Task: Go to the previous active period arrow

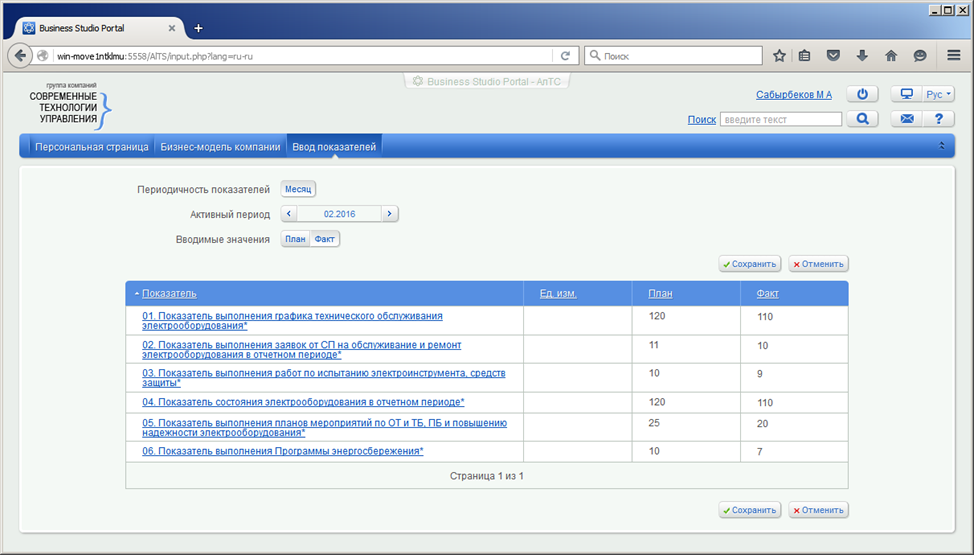Action: (x=289, y=214)
